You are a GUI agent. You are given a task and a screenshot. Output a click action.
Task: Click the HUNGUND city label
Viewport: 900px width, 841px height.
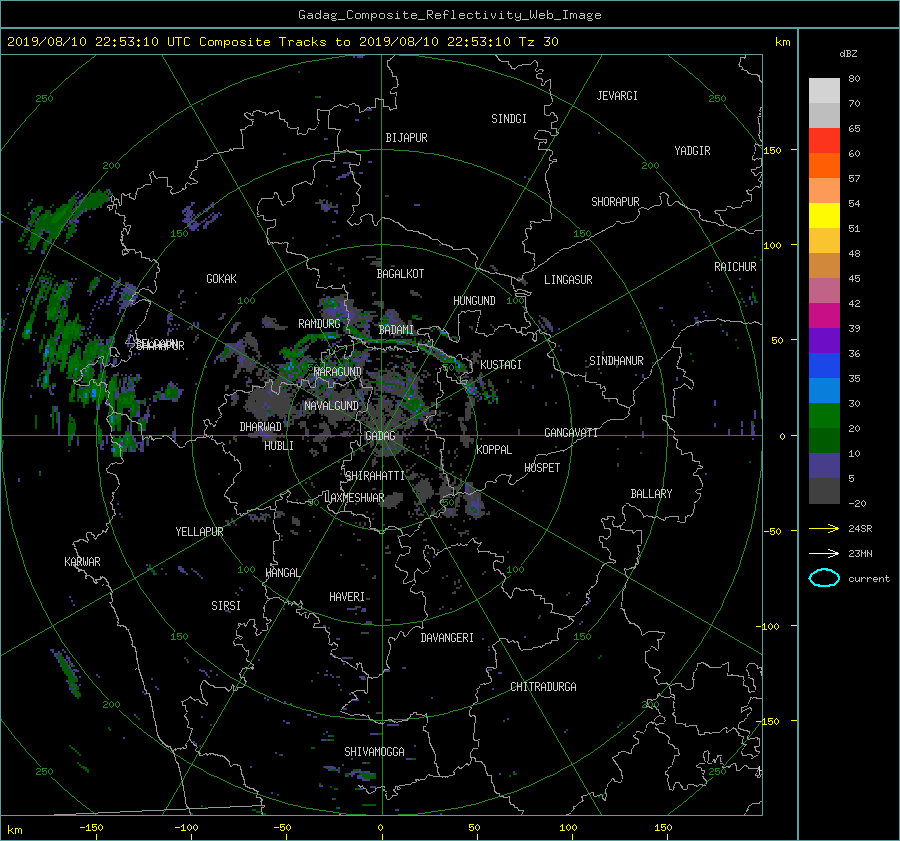click(474, 300)
